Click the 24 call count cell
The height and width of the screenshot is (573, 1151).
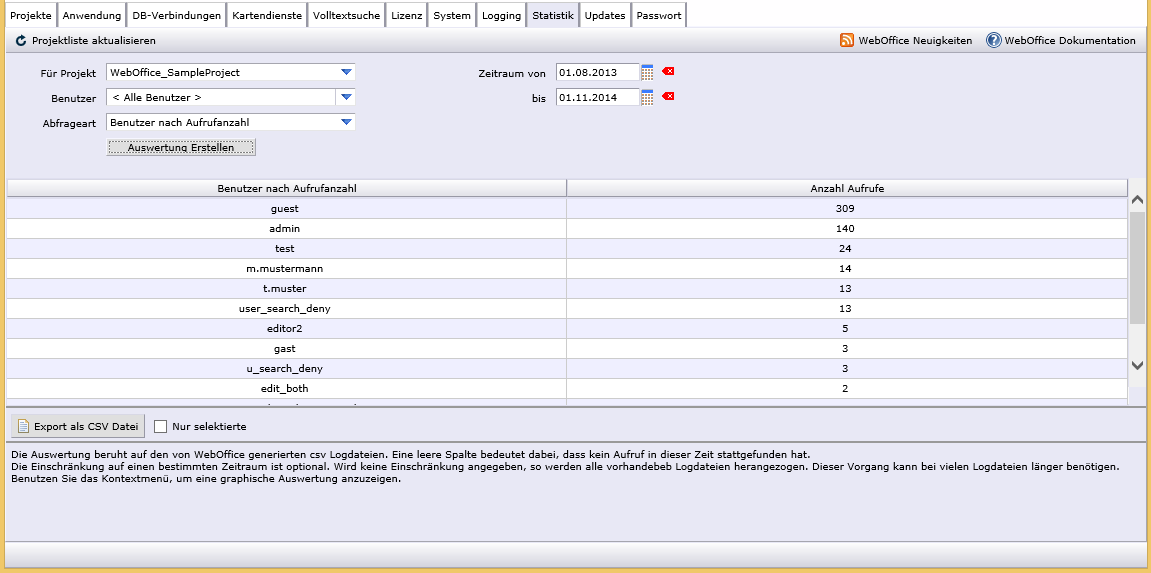click(846, 249)
